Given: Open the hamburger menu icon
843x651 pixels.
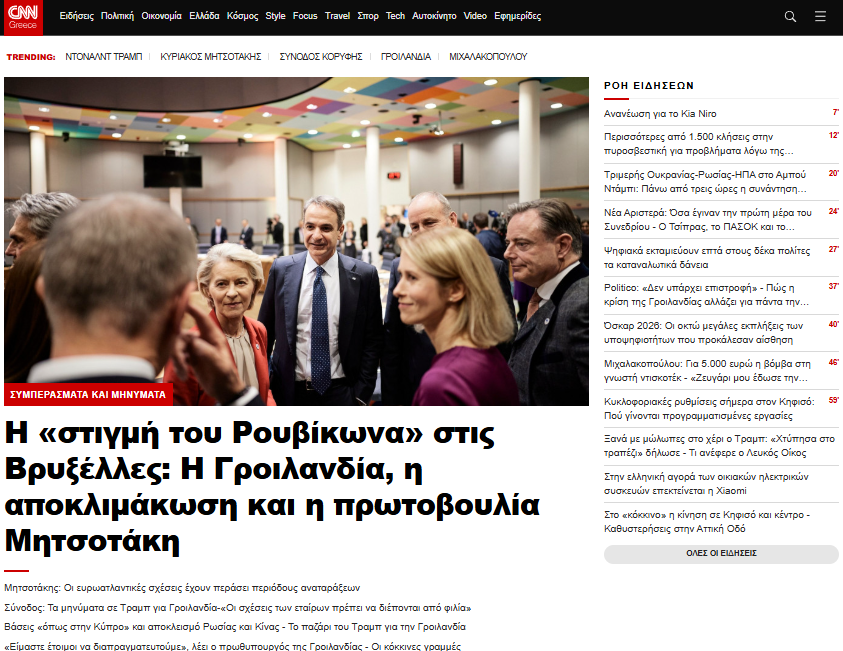Looking at the screenshot, I should (820, 17).
